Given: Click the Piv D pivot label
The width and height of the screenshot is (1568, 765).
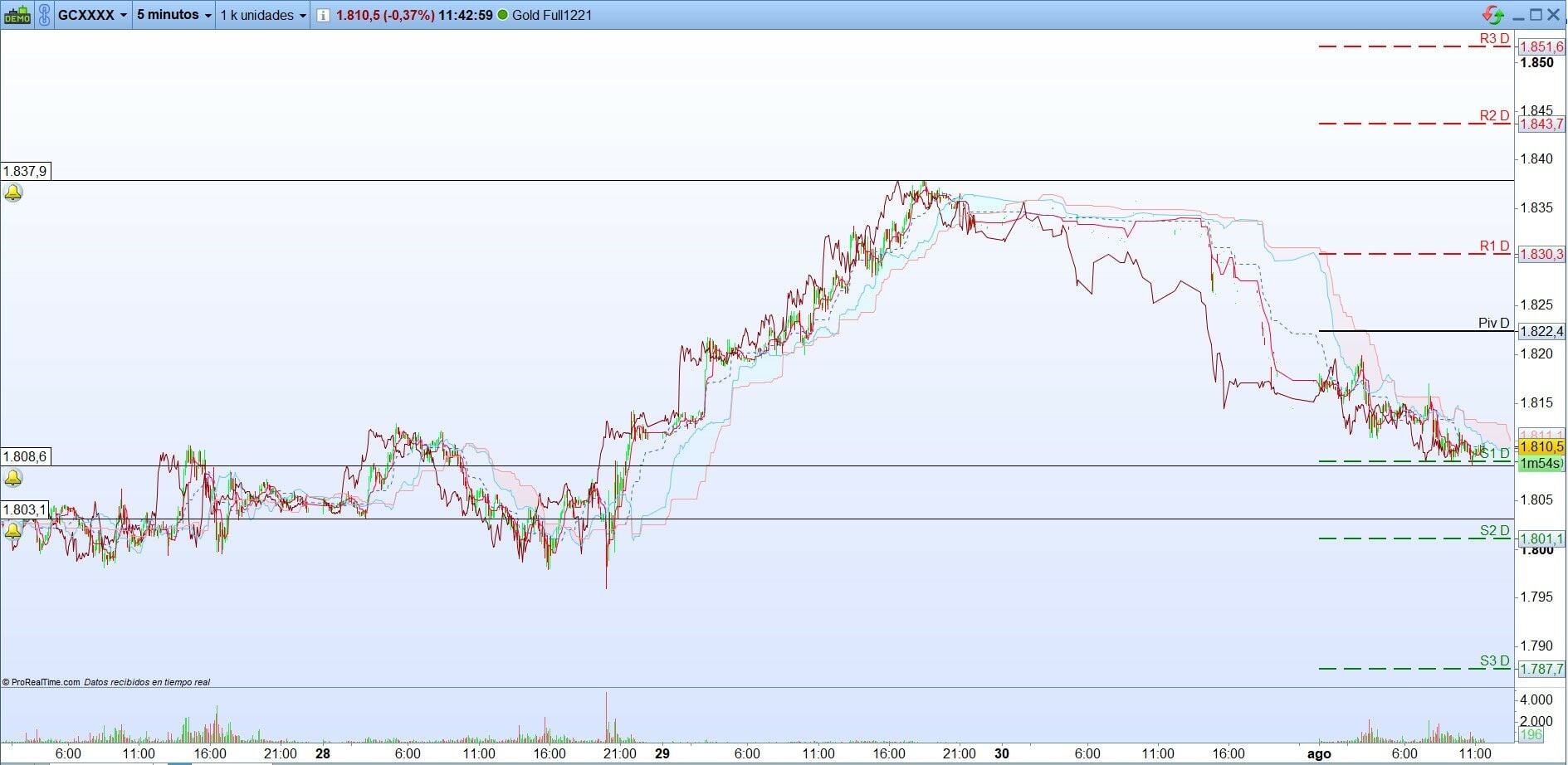Looking at the screenshot, I should pos(1493,324).
